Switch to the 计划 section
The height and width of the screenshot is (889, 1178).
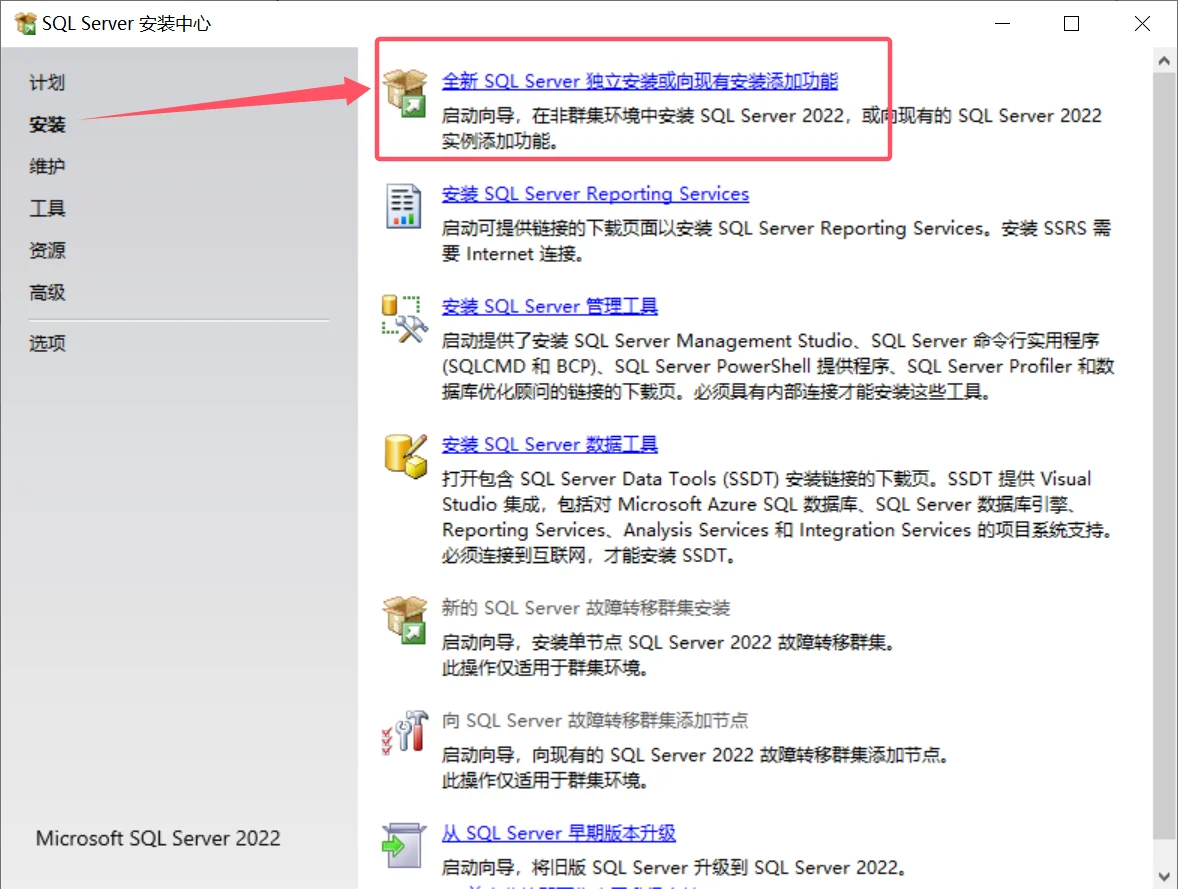[x=47, y=83]
